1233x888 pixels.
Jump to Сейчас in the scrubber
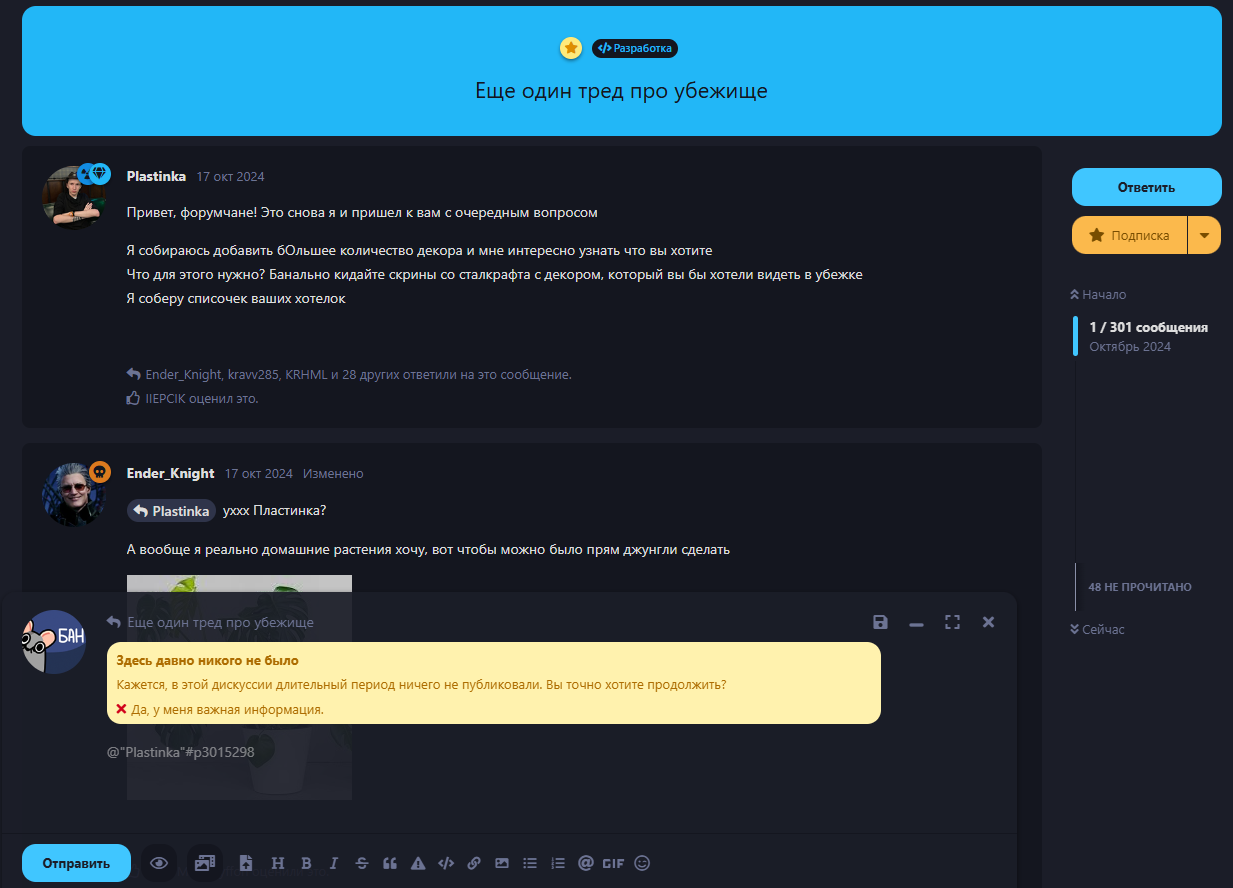click(1097, 629)
